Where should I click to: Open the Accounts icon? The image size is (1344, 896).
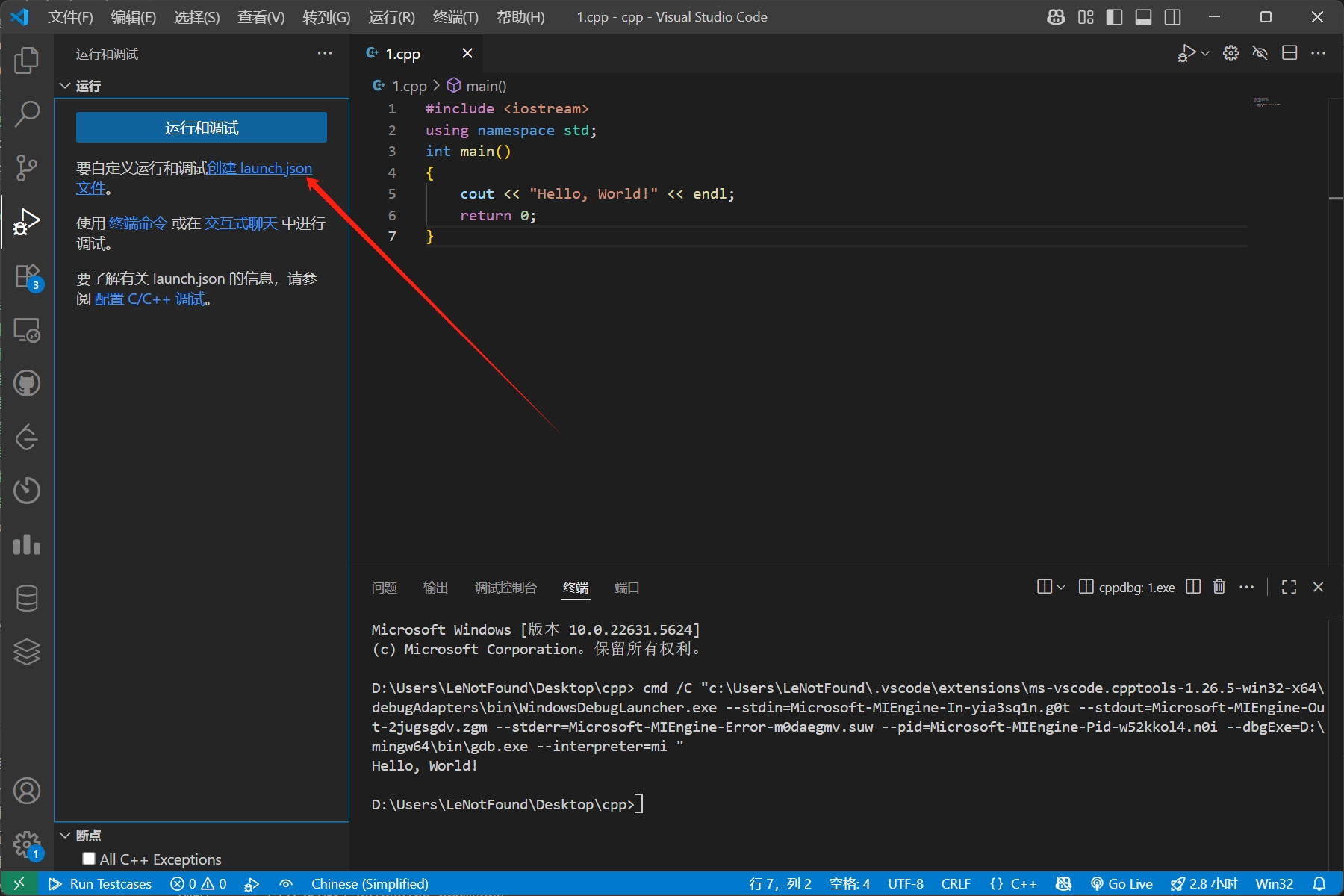click(x=27, y=791)
